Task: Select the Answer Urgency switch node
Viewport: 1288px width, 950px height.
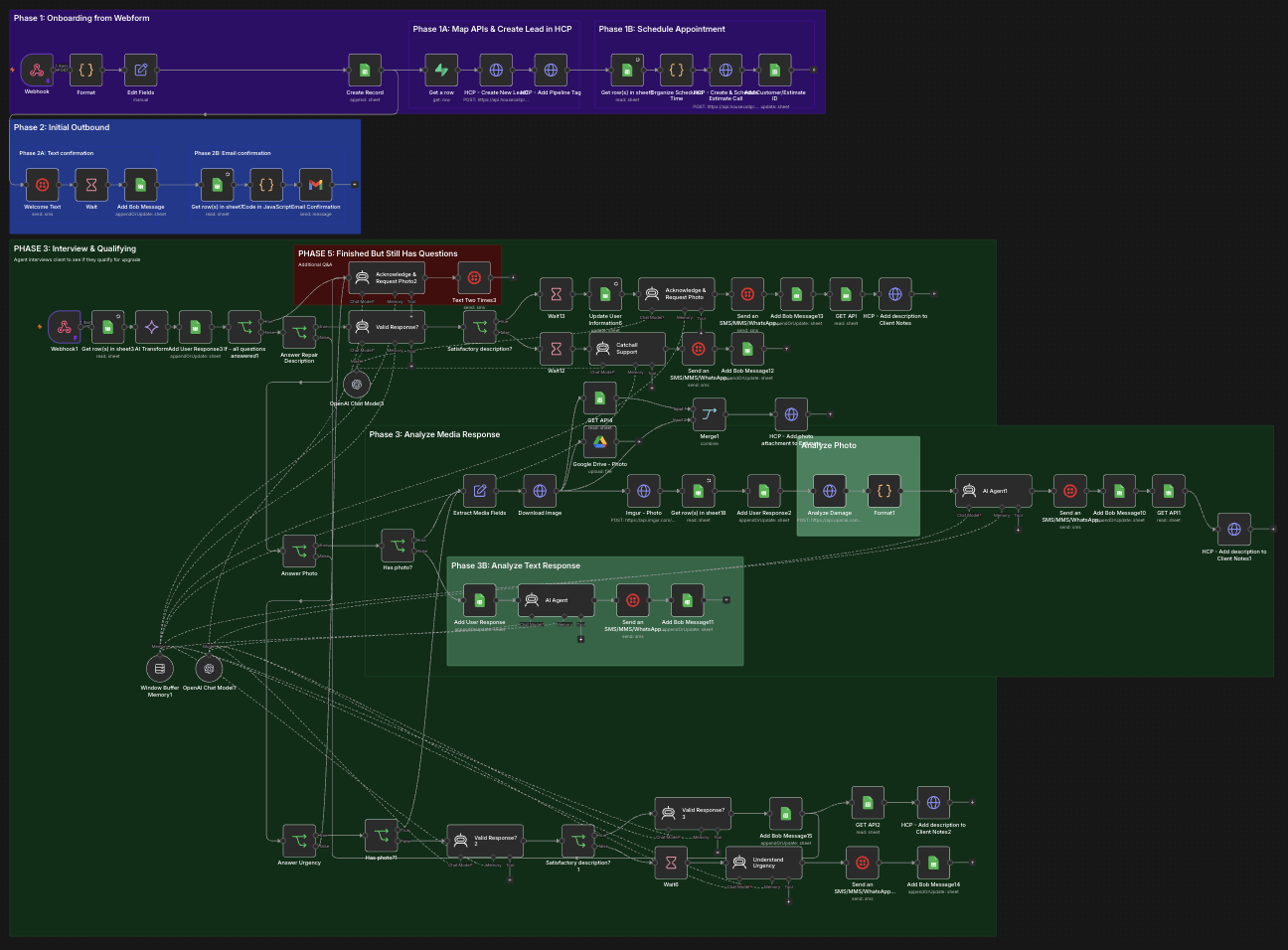Action: (x=299, y=841)
